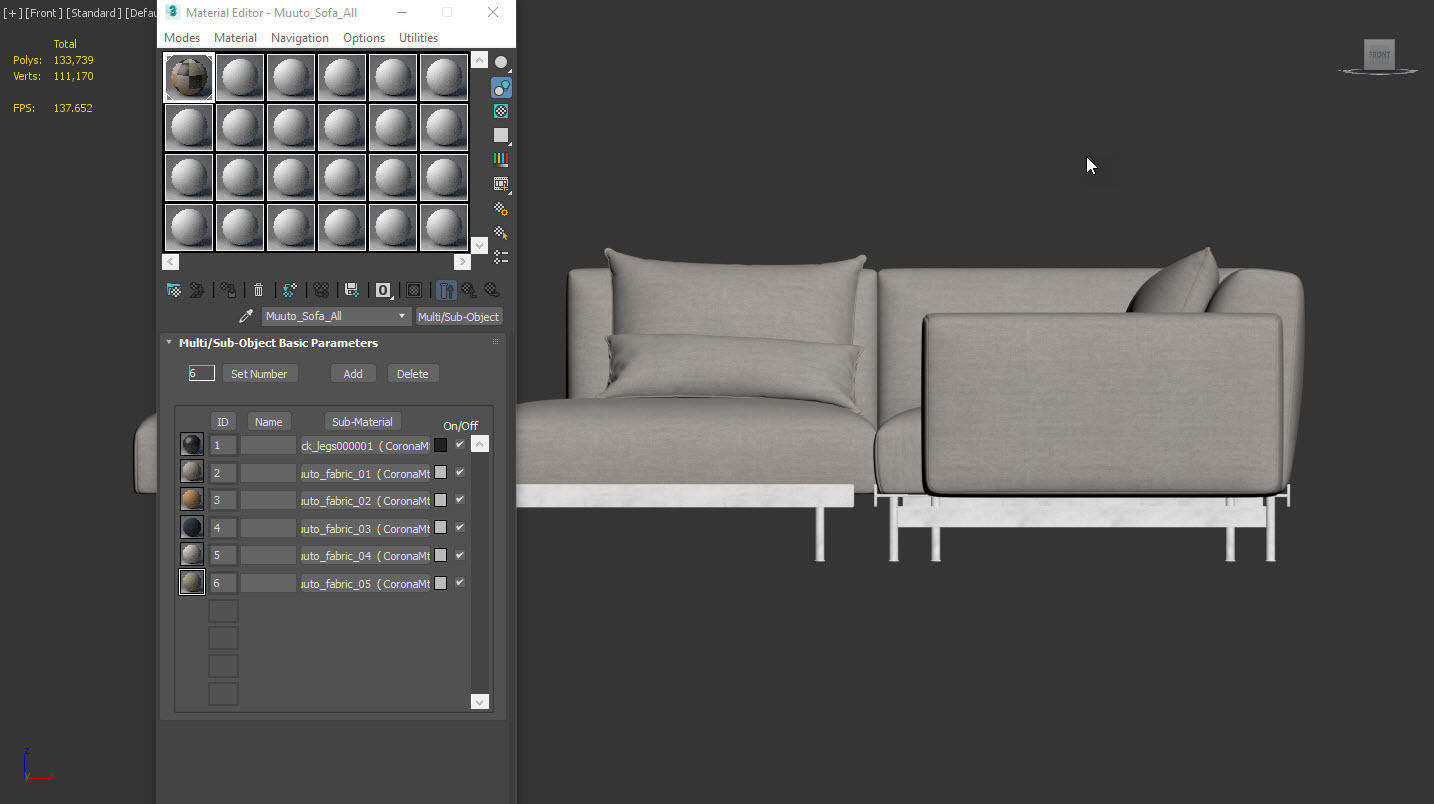1434x804 pixels.
Task: Click the Multi/Sub-Object material type button
Action: tap(459, 316)
